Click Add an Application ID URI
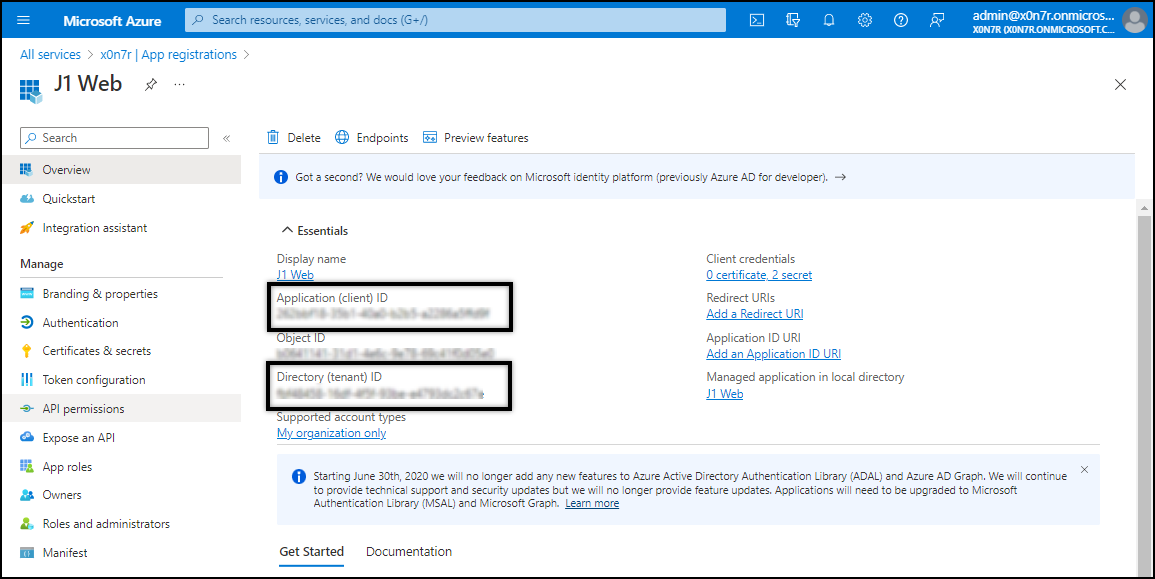Viewport: 1155px width, 579px height. click(x=773, y=354)
